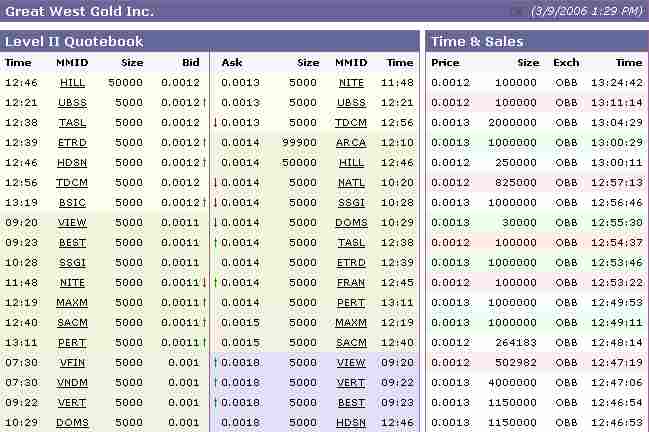Viewport: 649px width, 432px height.
Task: Click PERT link bidding 0.0011
Action: [x=72, y=343]
